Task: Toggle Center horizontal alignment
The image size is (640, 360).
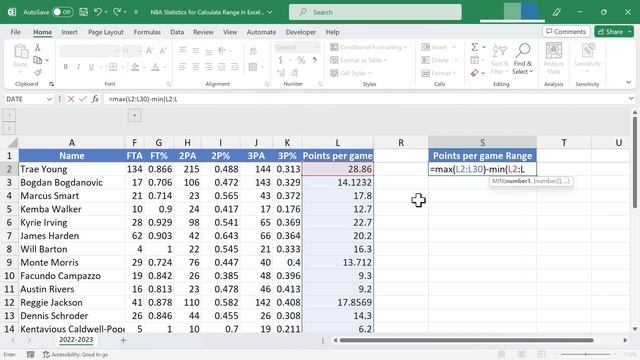Action: 196,67
